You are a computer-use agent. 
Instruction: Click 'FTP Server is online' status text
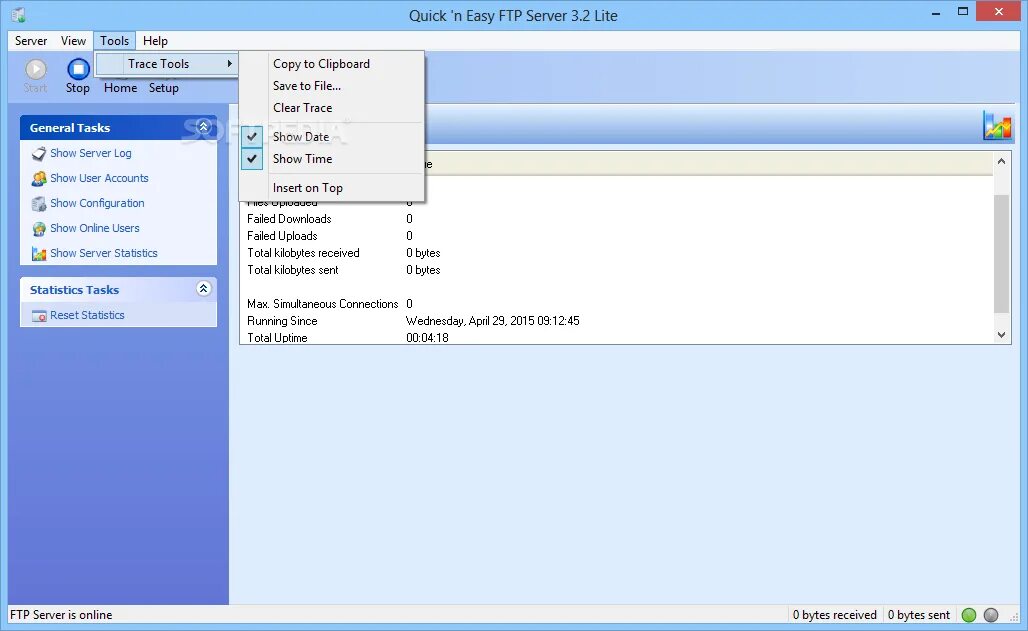(x=61, y=615)
